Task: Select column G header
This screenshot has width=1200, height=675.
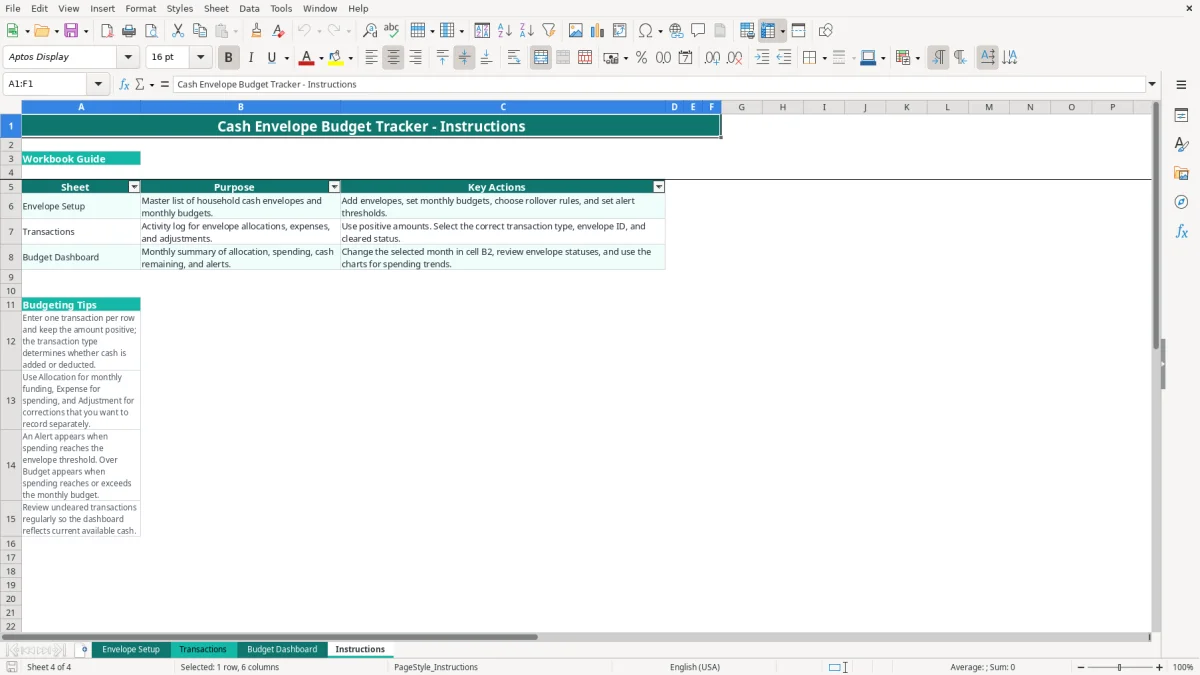Action: click(741, 107)
